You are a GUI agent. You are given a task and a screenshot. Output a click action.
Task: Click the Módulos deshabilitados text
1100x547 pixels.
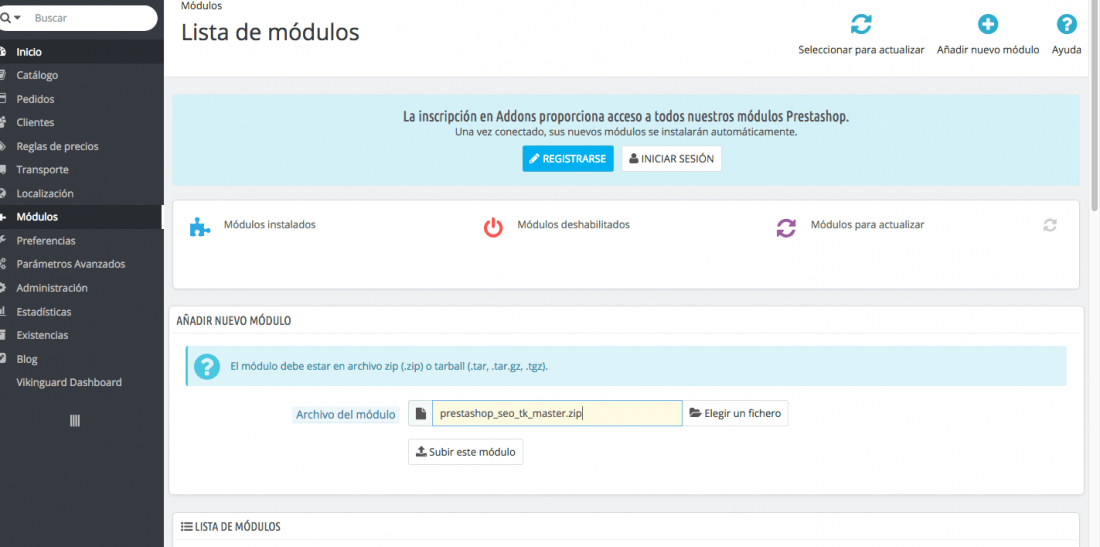coord(573,225)
